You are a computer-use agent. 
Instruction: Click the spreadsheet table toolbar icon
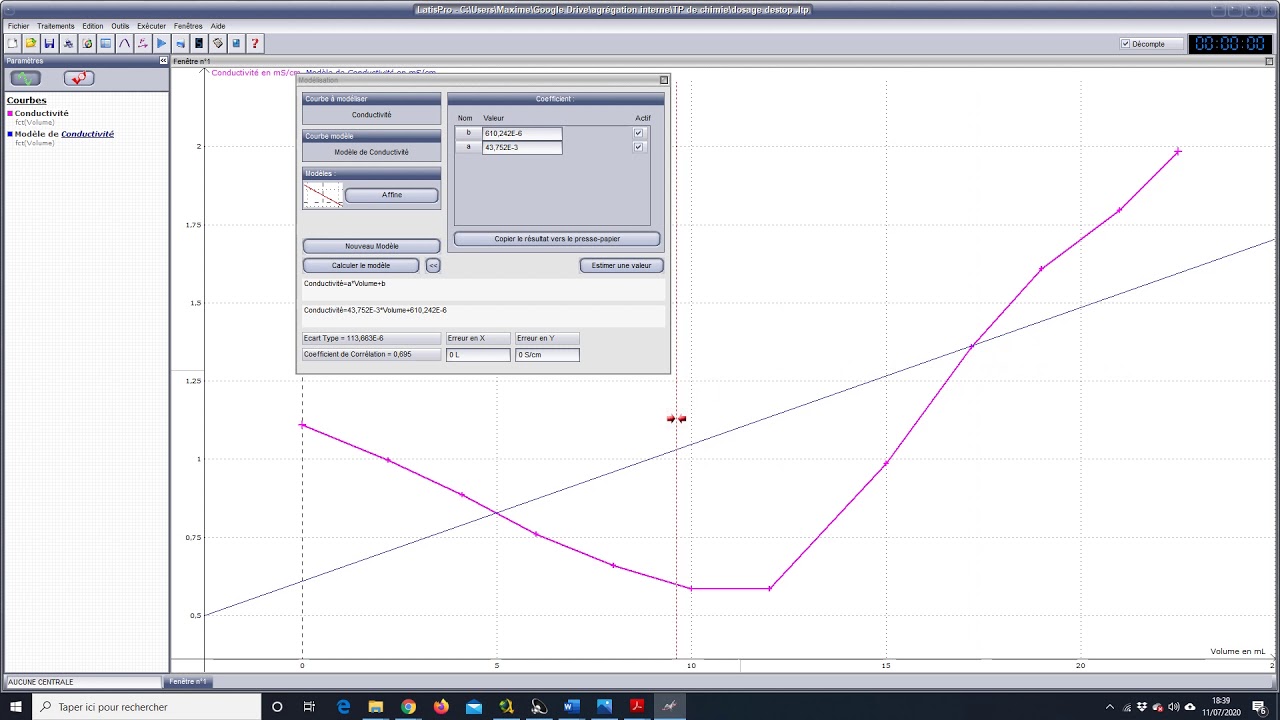click(105, 43)
